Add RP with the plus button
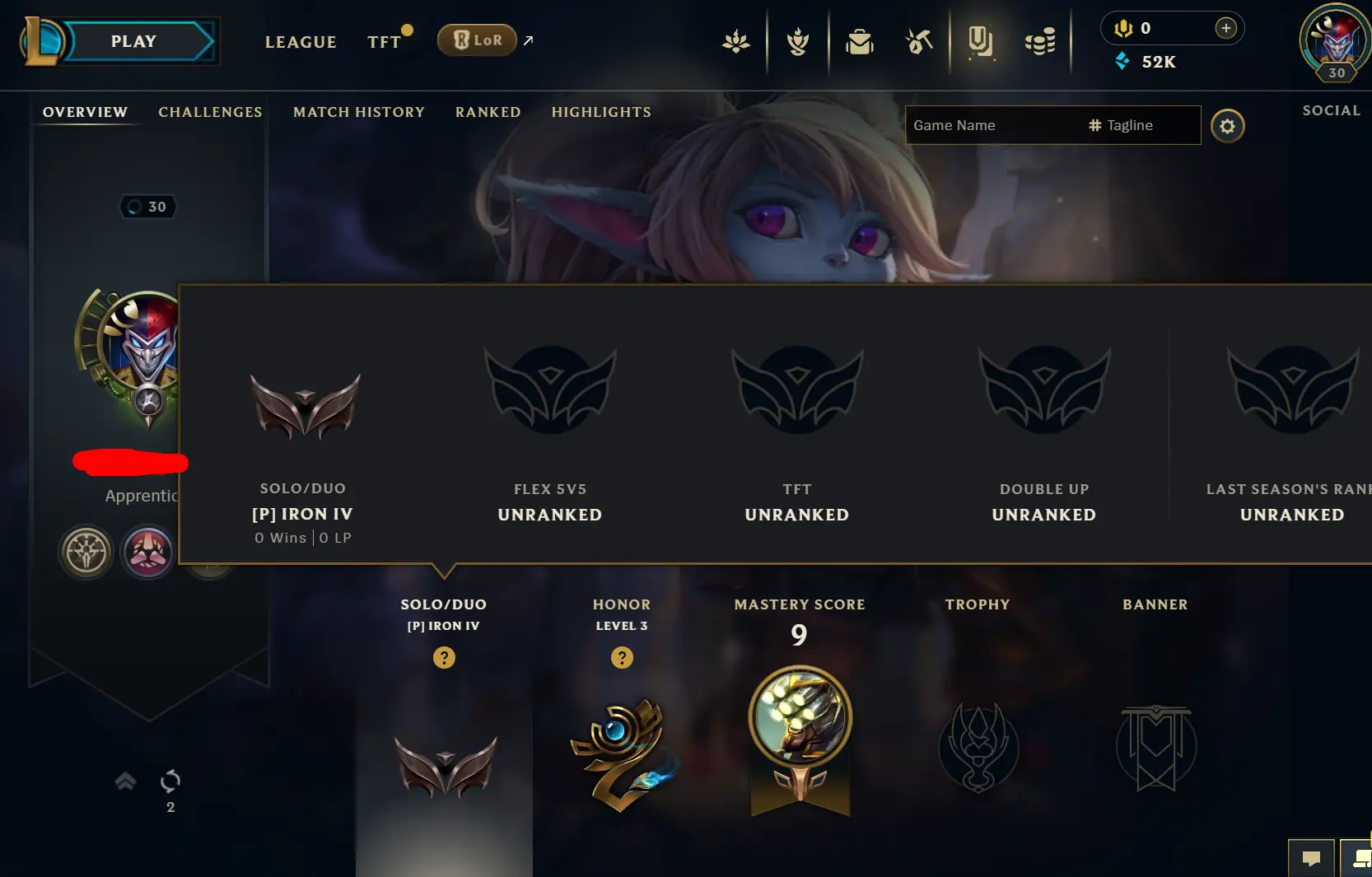Viewport: 1372px width, 877px height. pos(1225,28)
